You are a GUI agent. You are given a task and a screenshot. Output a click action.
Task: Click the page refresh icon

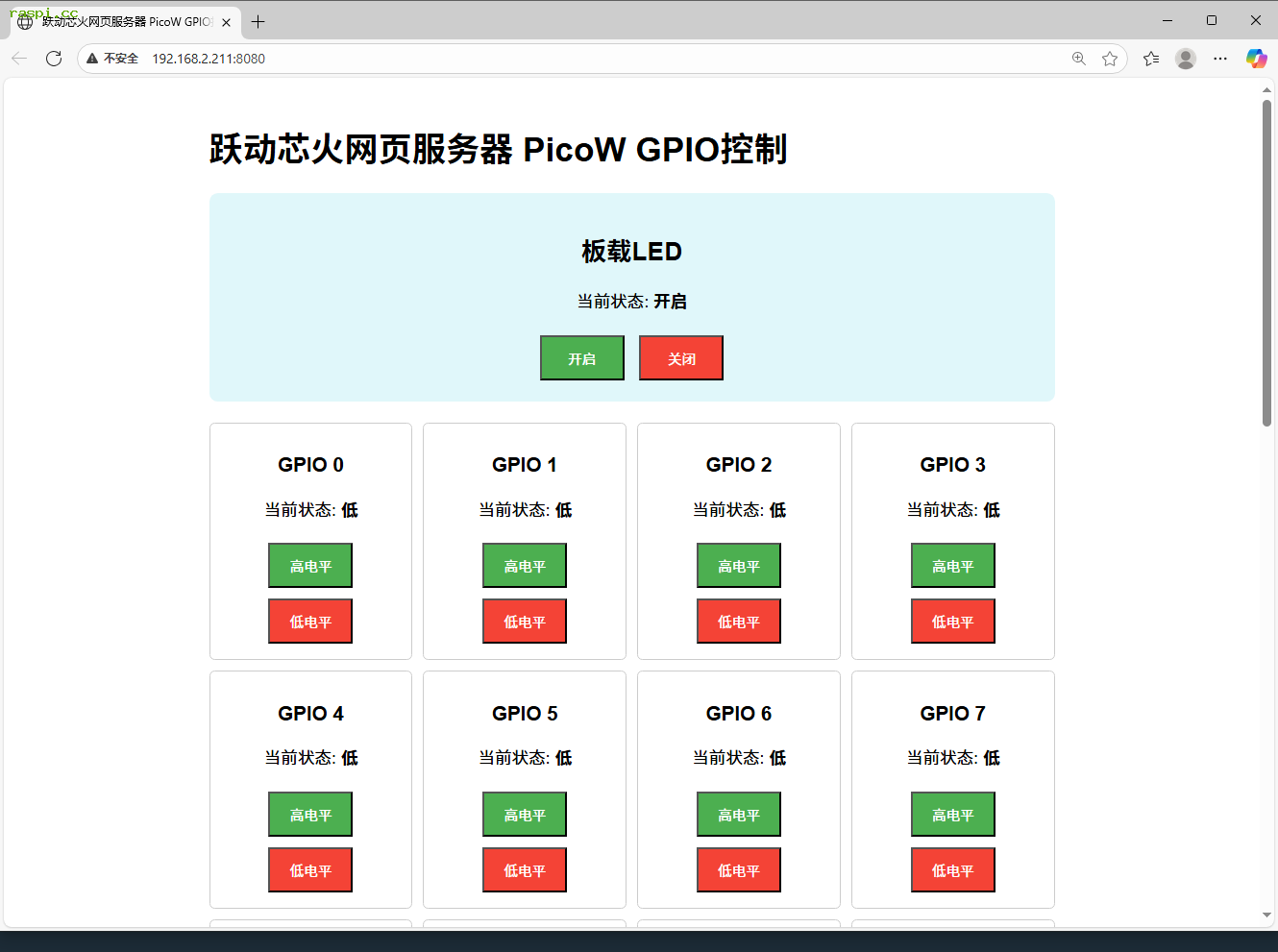54,58
